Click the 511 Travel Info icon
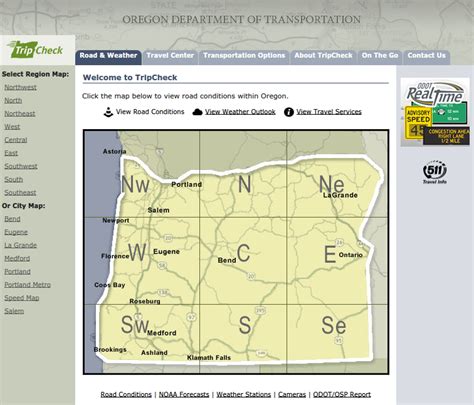The height and width of the screenshot is (405, 474). click(x=435, y=172)
